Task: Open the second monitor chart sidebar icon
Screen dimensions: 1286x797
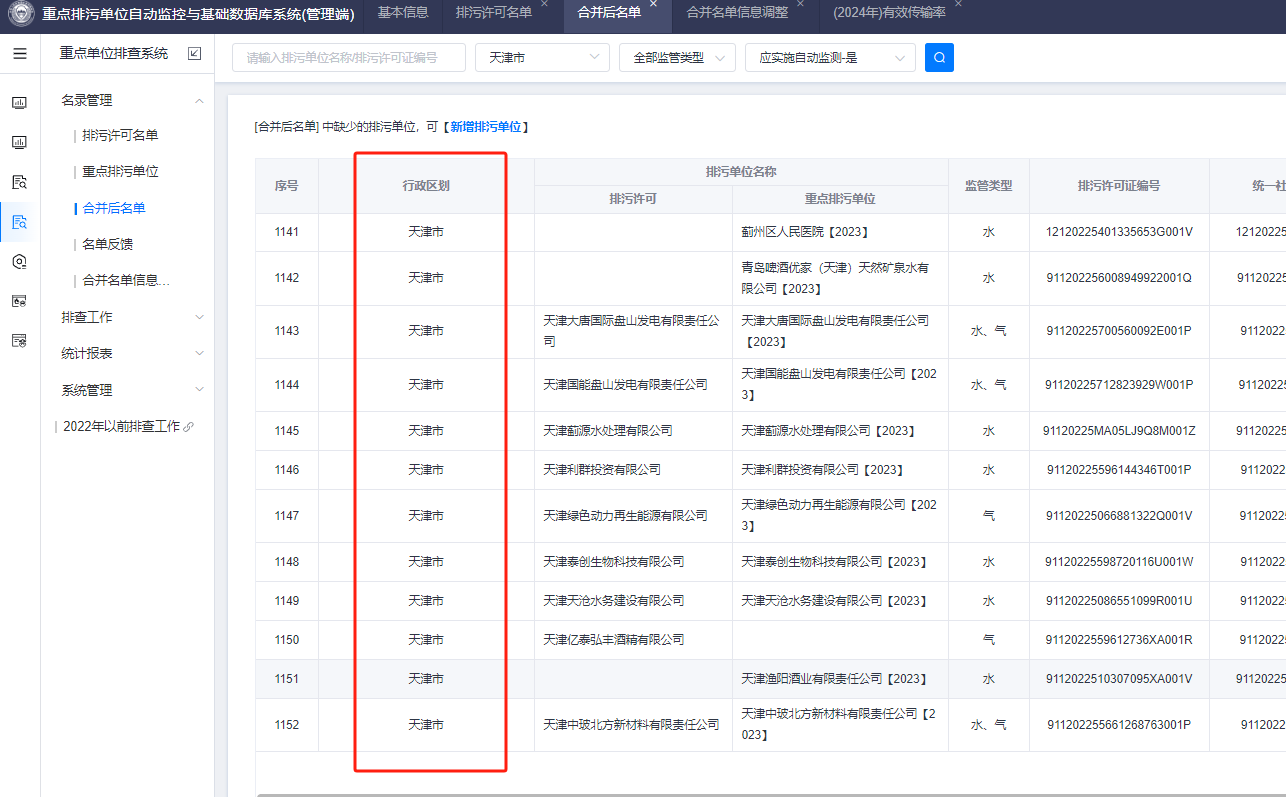Action: point(19,142)
